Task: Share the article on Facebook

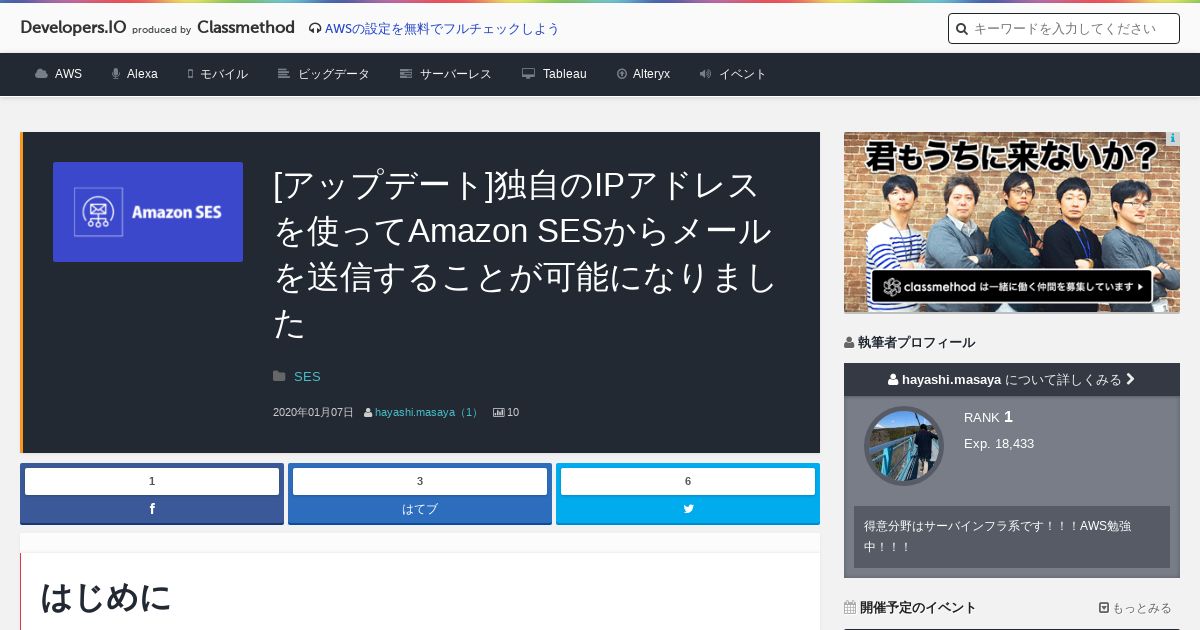Action: point(152,509)
